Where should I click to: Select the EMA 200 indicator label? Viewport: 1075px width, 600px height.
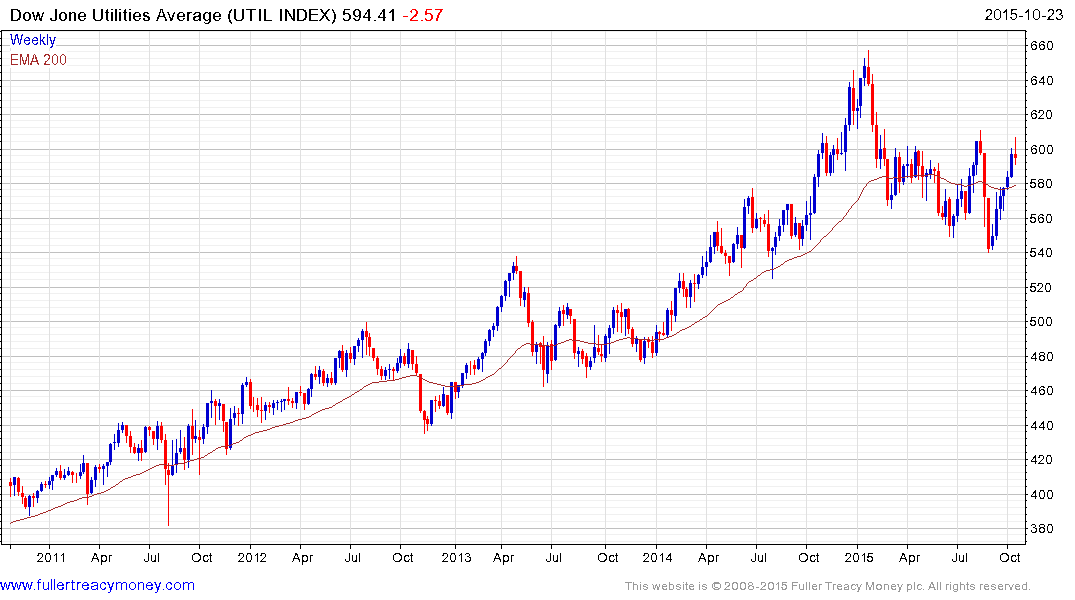pos(38,60)
